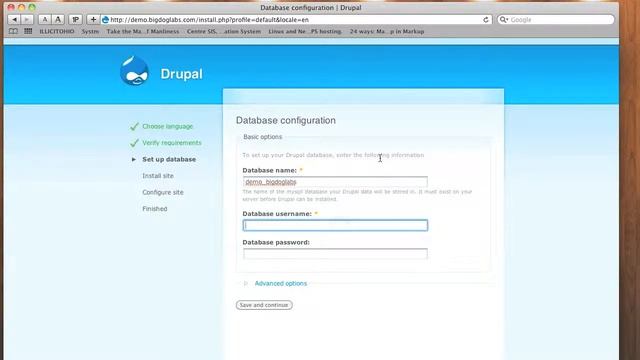
Task: Click the Database name label
Action: click(269, 170)
